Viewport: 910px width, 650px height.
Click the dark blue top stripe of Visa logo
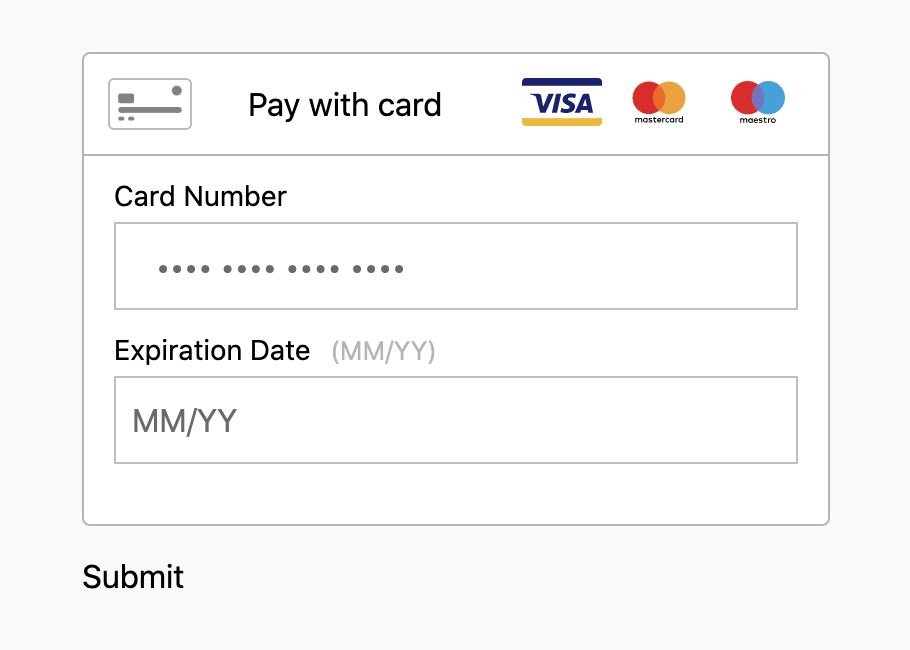point(562,82)
